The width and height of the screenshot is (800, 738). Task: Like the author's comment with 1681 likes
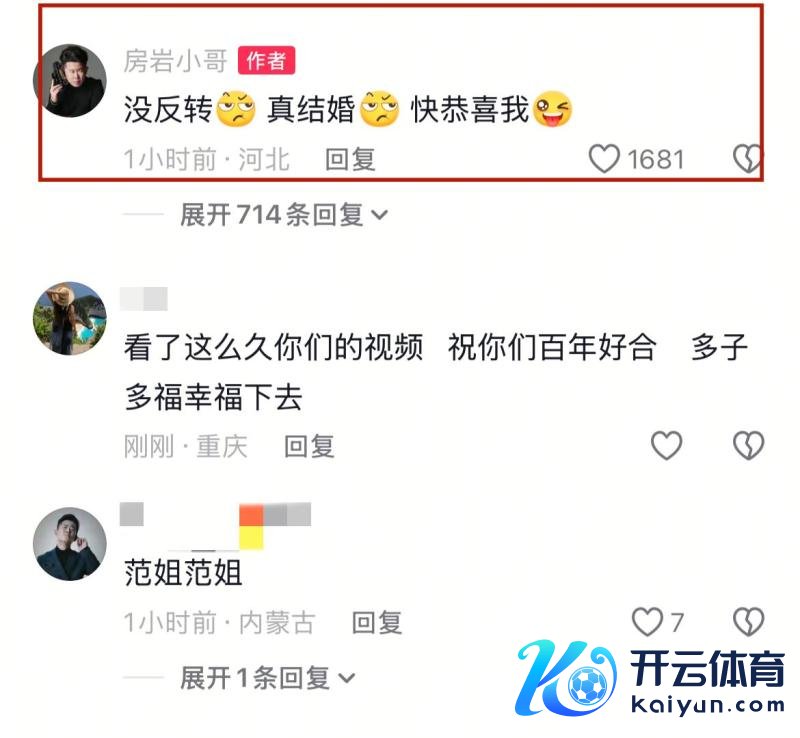[x=604, y=159]
